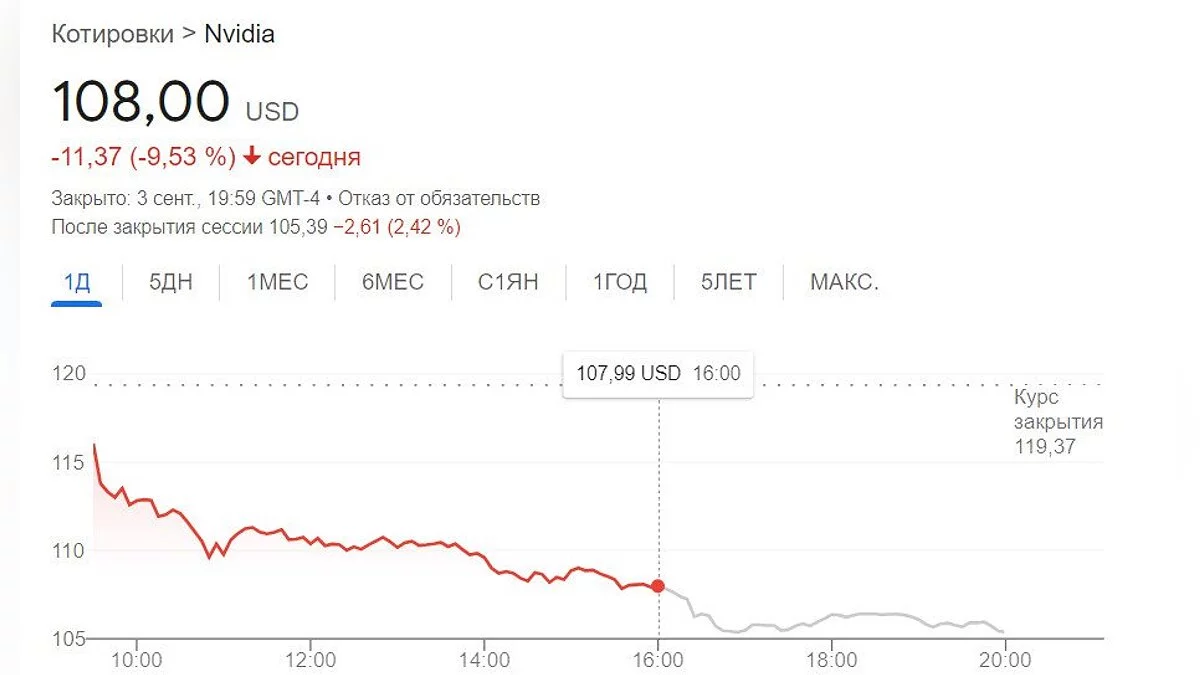Switch to the 5ДН range tab
This screenshot has width=1200, height=675.
click(171, 283)
